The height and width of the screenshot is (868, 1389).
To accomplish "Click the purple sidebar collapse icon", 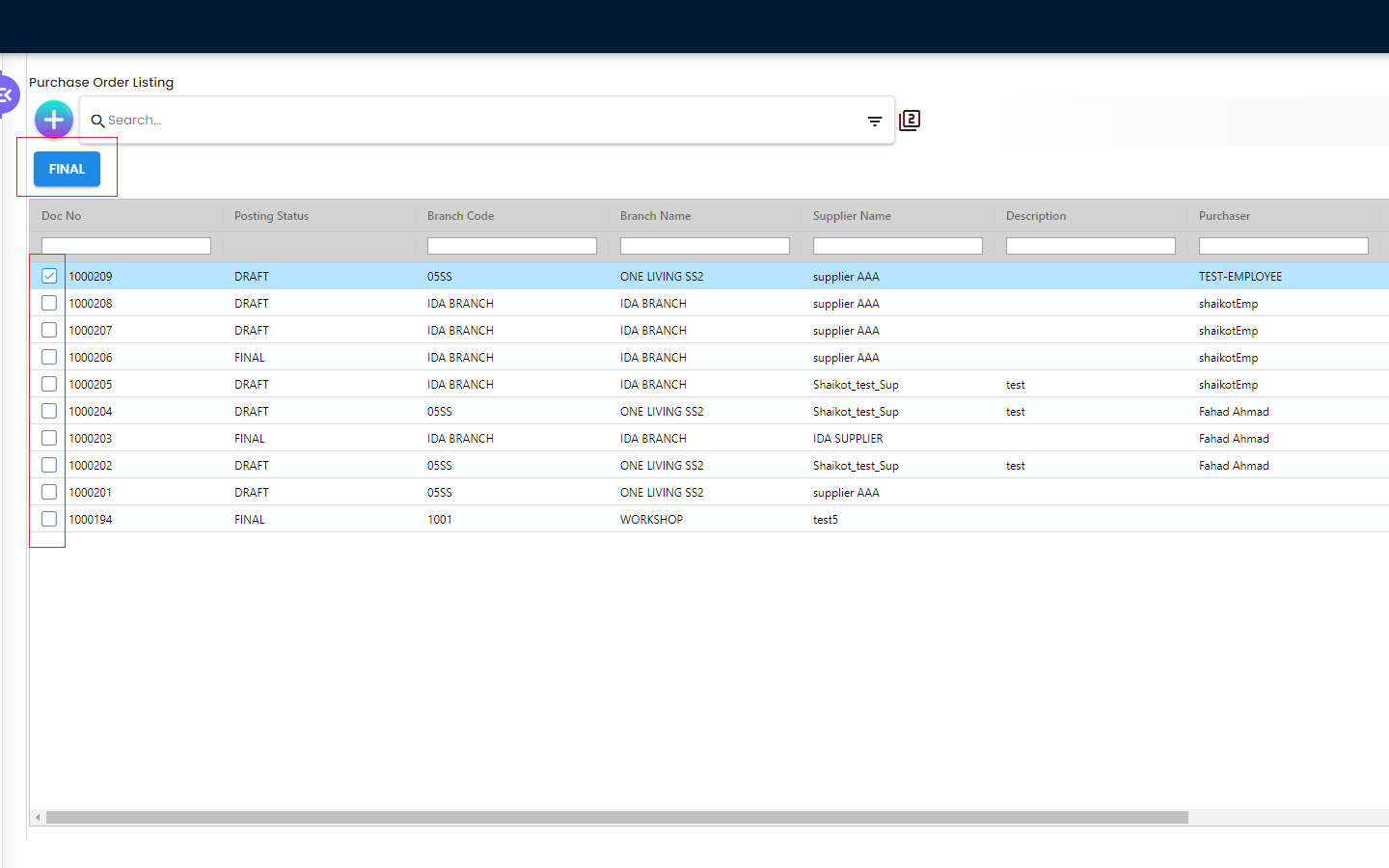I will pyautogui.click(x=8, y=95).
